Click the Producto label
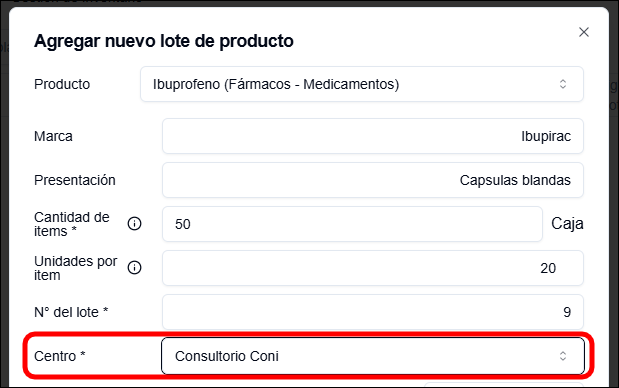Viewport: 619px width, 388px height. [x=62, y=84]
